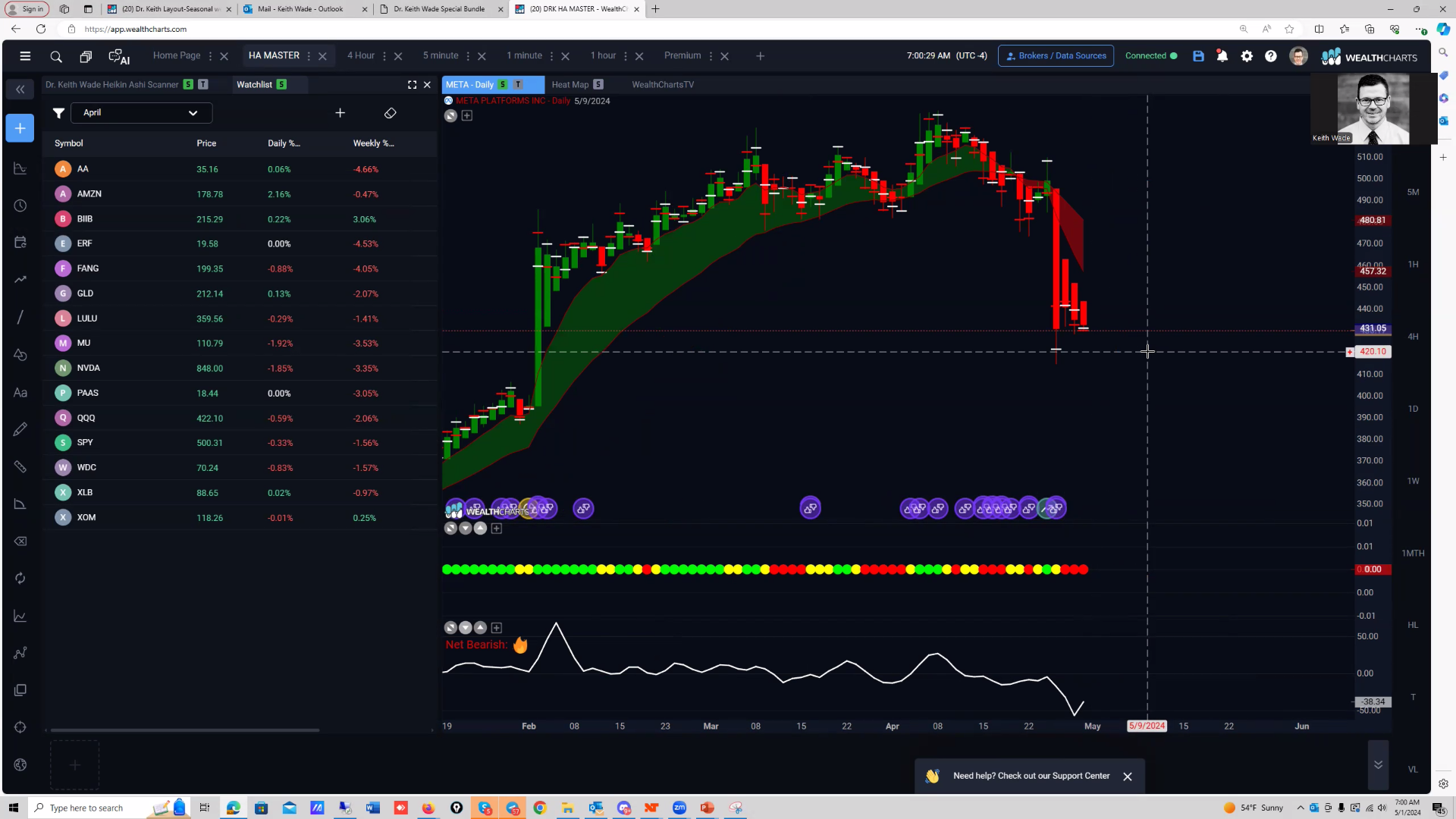Select AMZN row in the watchlist
The height and width of the screenshot is (819, 1456).
click(240, 194)
